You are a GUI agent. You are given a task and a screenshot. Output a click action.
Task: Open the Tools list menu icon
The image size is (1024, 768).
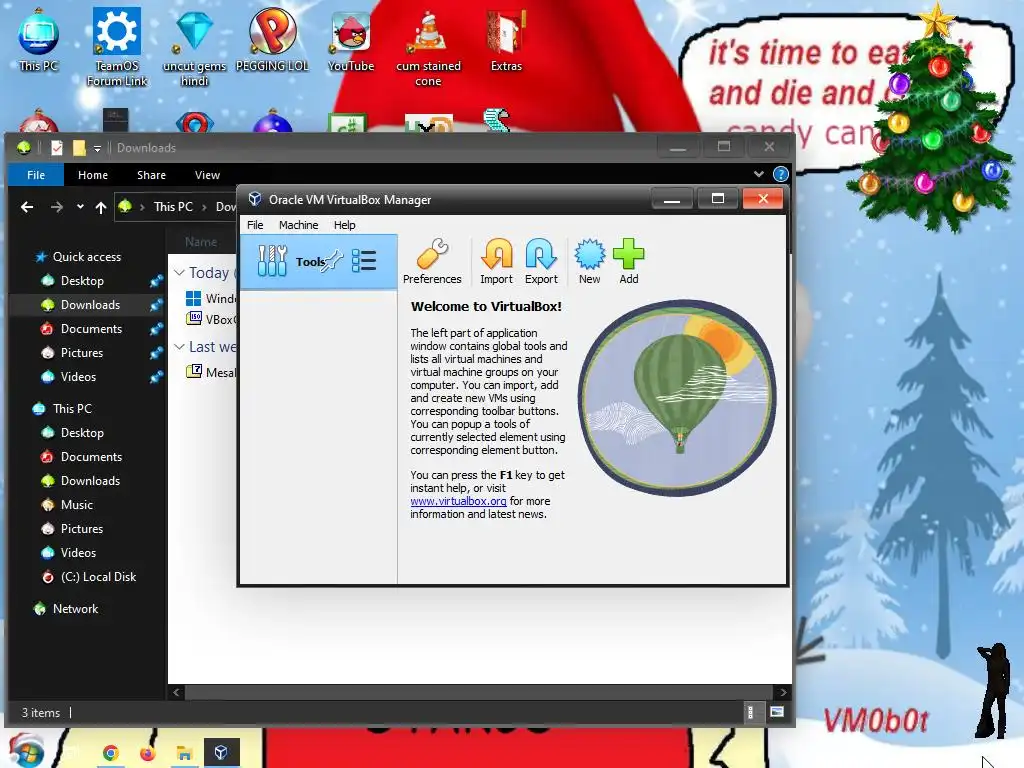click(364, 261)
